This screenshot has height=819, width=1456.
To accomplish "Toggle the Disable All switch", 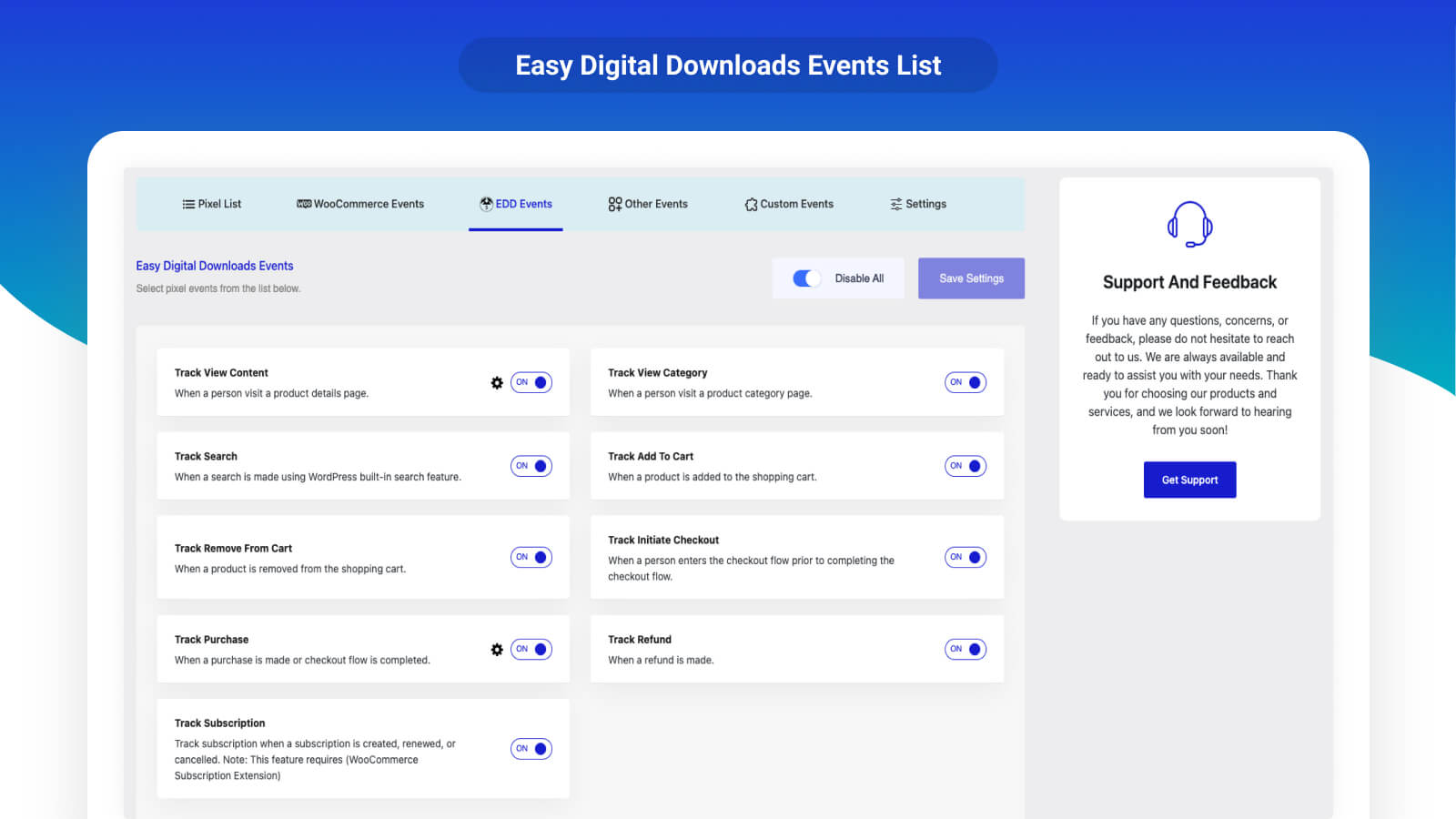I will click(806, 278).
